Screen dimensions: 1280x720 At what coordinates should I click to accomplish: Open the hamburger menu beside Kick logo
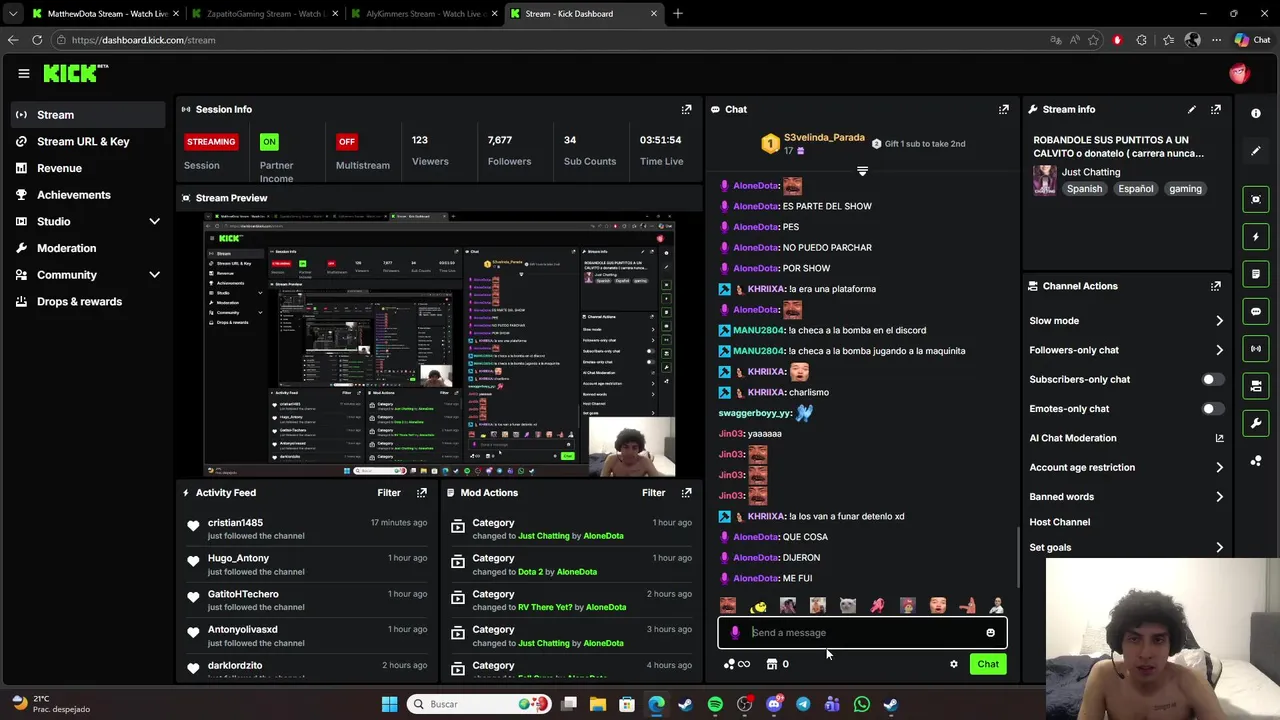(x=23, y=73)
